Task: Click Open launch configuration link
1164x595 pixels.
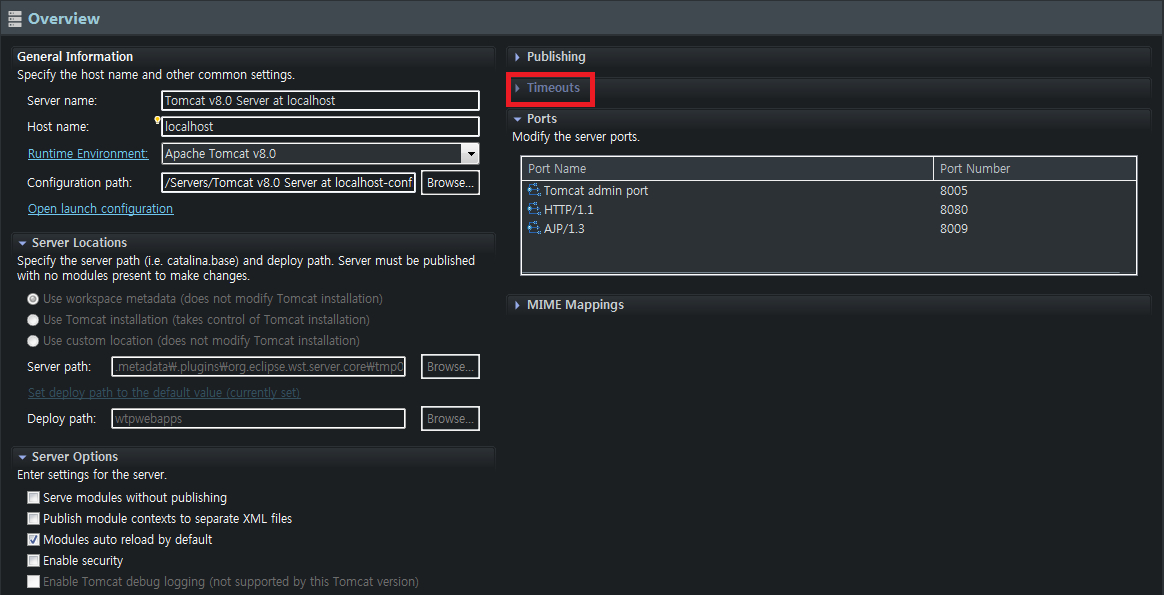Action: pyautogui.click(x=100, y=208)
